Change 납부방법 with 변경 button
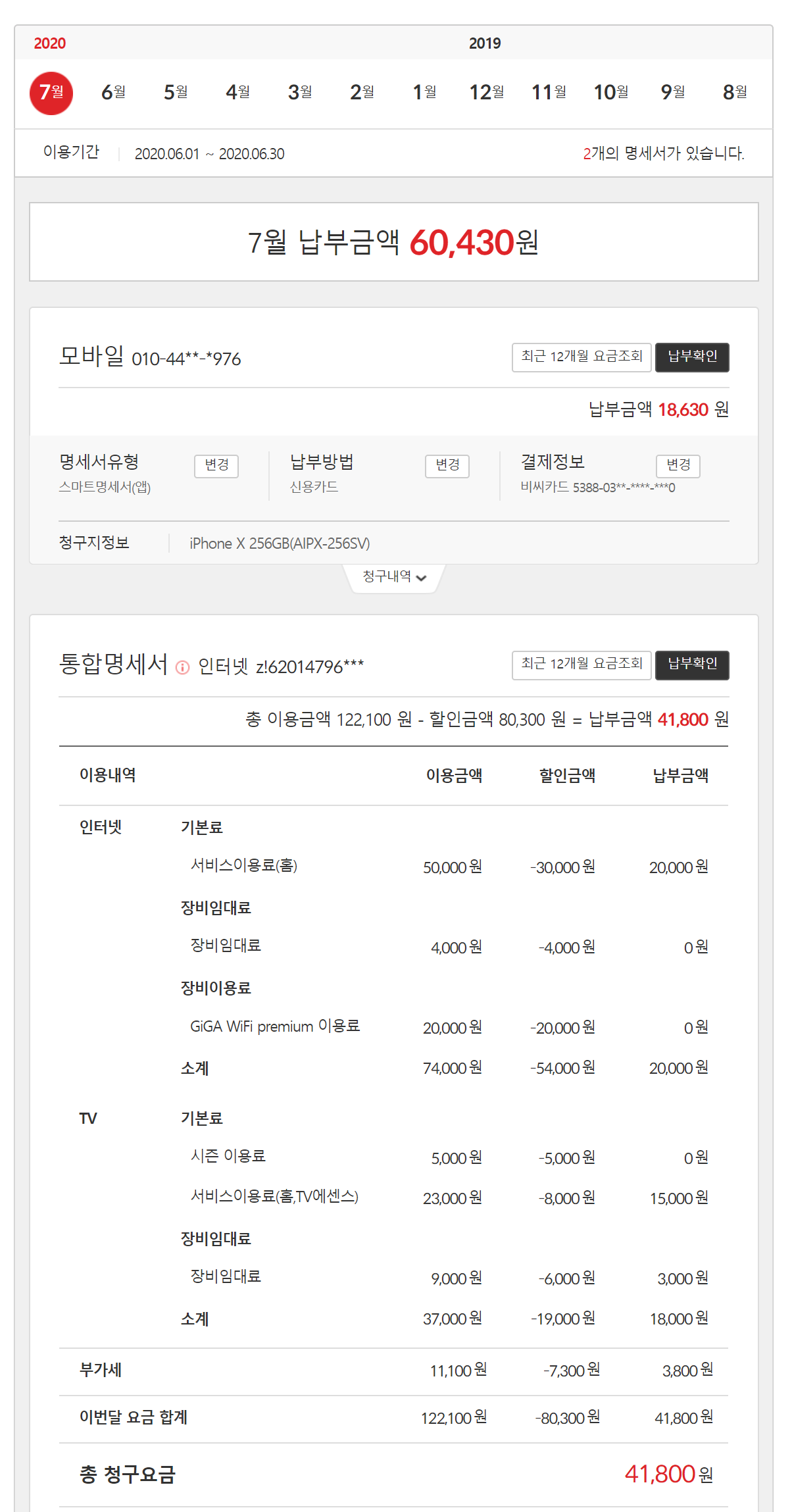 447,465
